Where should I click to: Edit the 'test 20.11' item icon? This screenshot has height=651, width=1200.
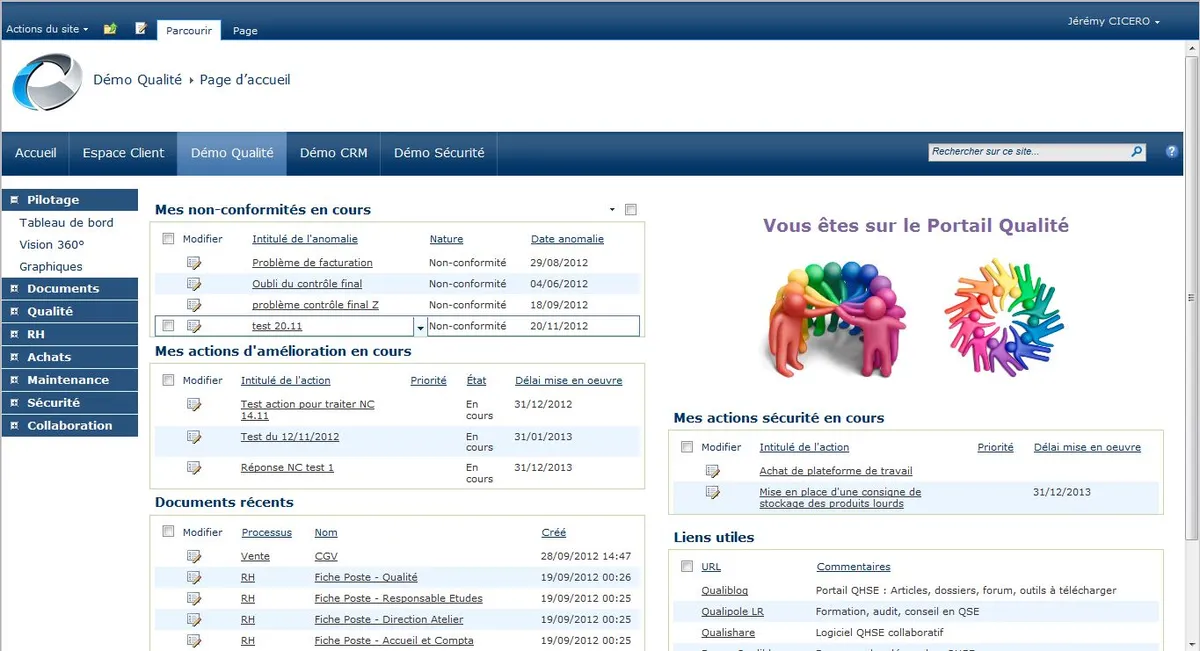194,326
